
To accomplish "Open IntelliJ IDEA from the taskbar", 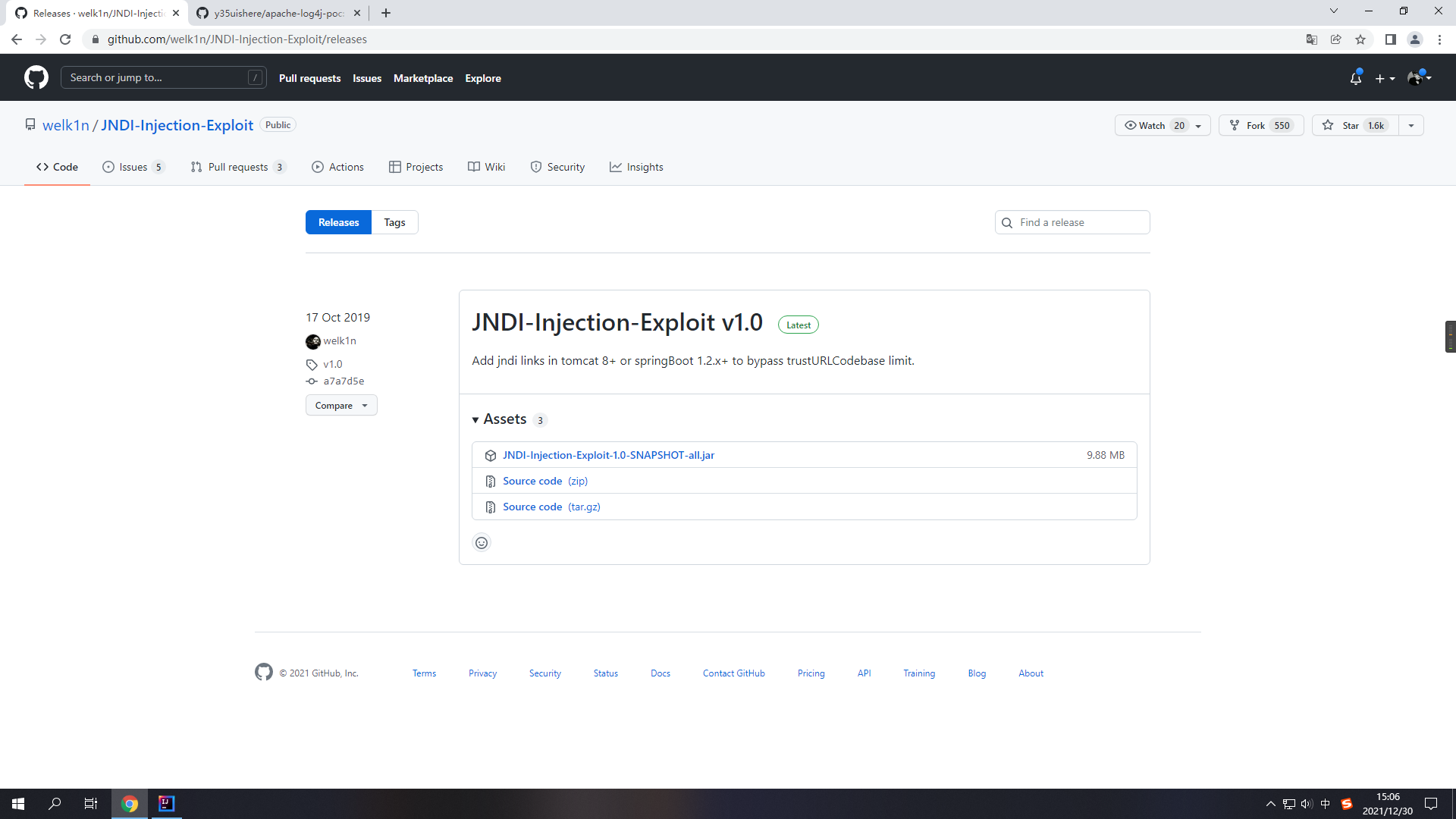I will coord(166,804).
